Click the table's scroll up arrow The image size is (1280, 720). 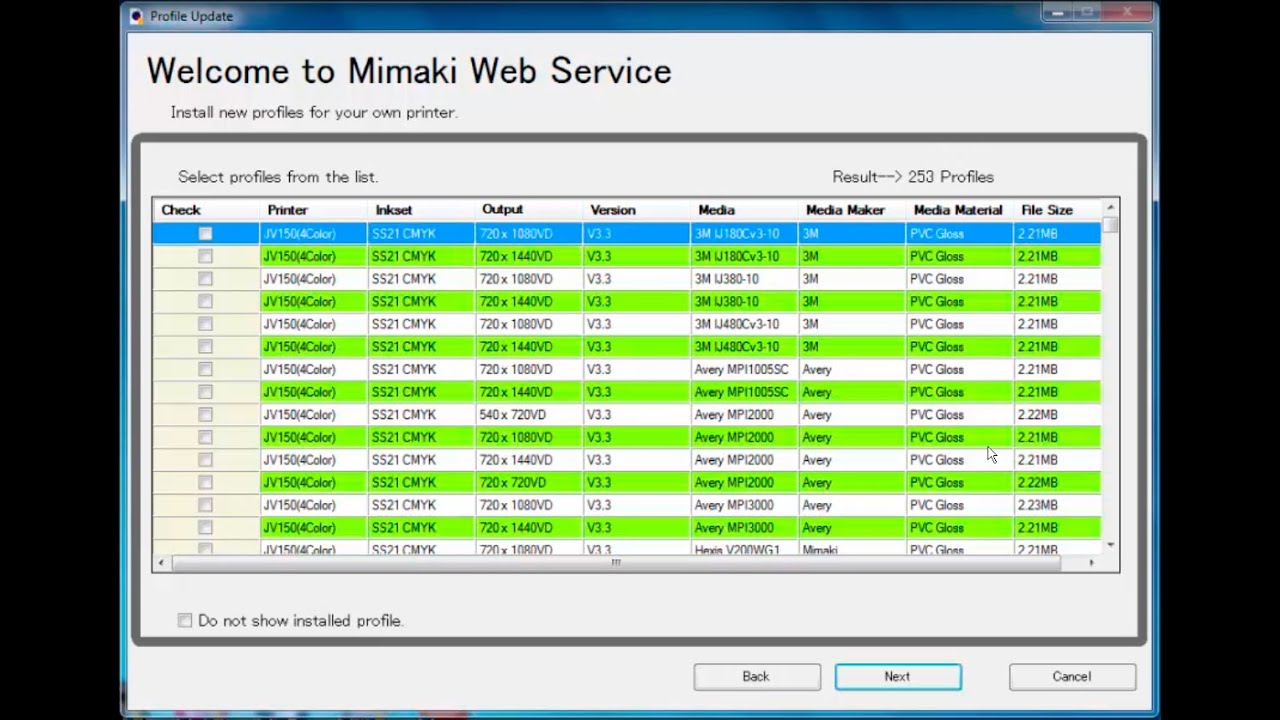[x=1110, y=208]
